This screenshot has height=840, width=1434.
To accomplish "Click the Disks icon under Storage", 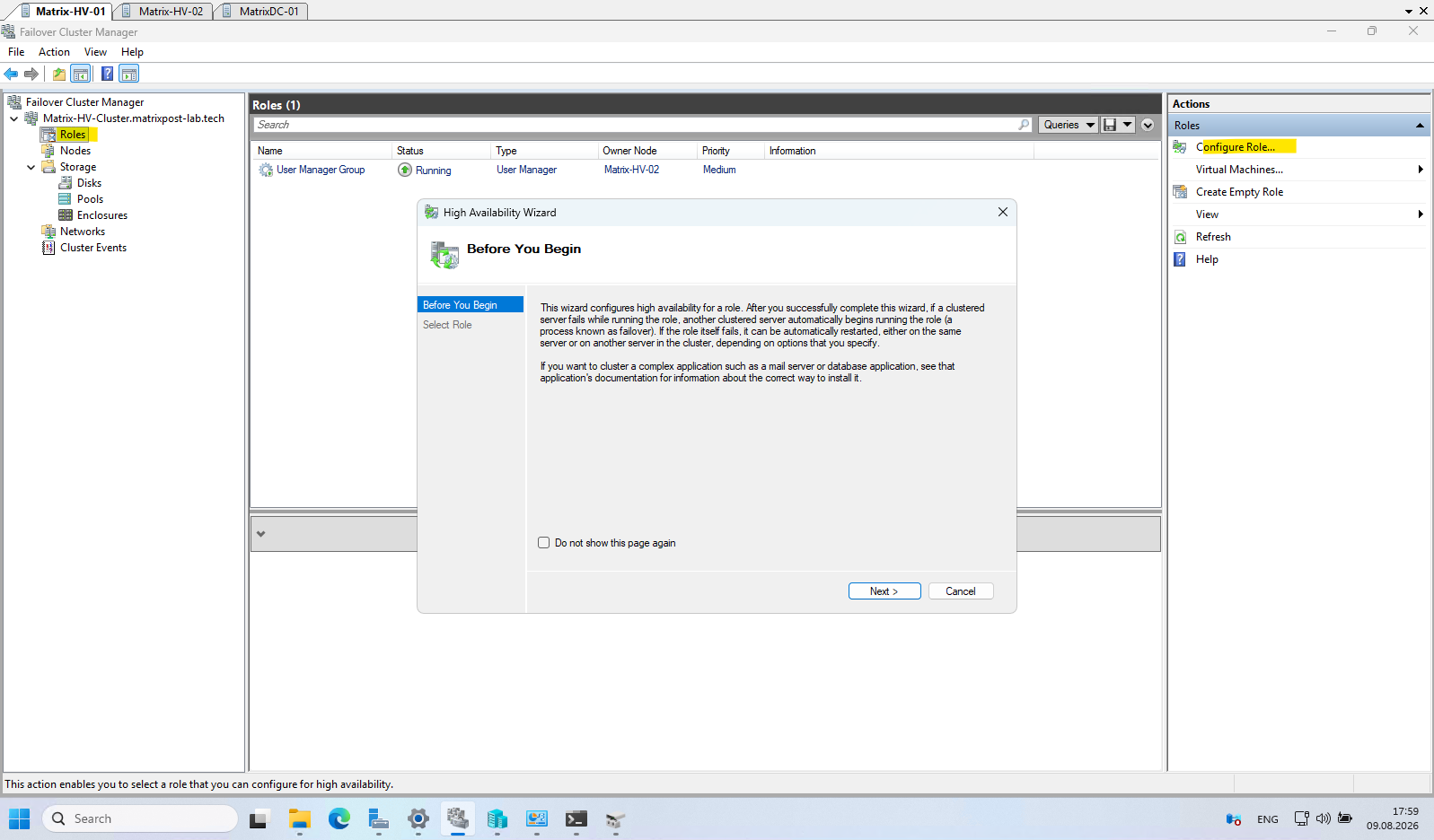I will pyautogui.click(x=66, y=183).
